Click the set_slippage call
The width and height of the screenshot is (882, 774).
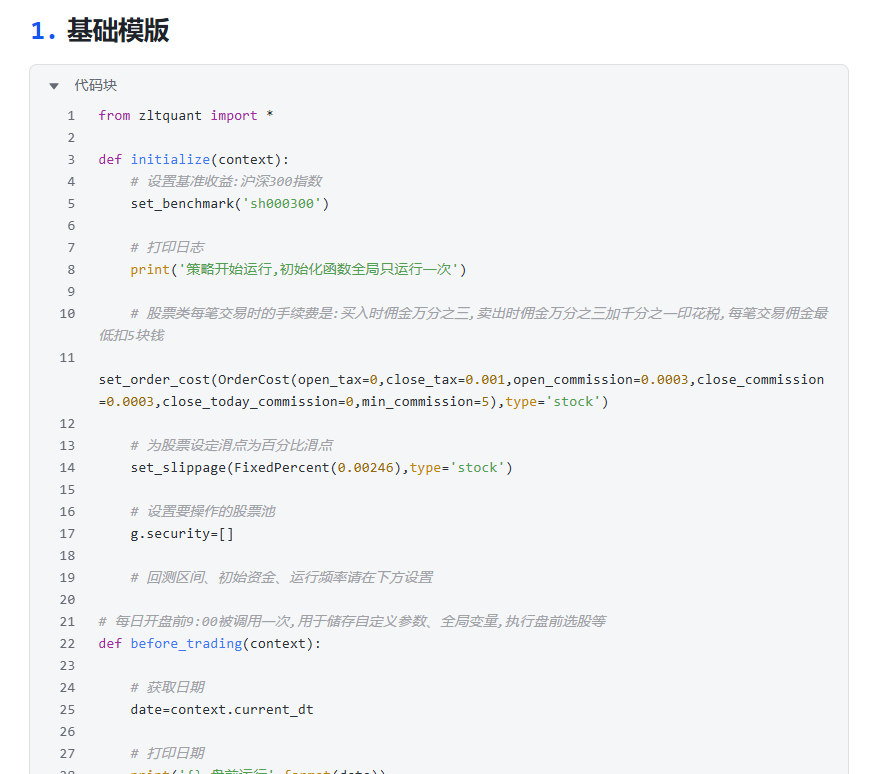tap(178, 468)
